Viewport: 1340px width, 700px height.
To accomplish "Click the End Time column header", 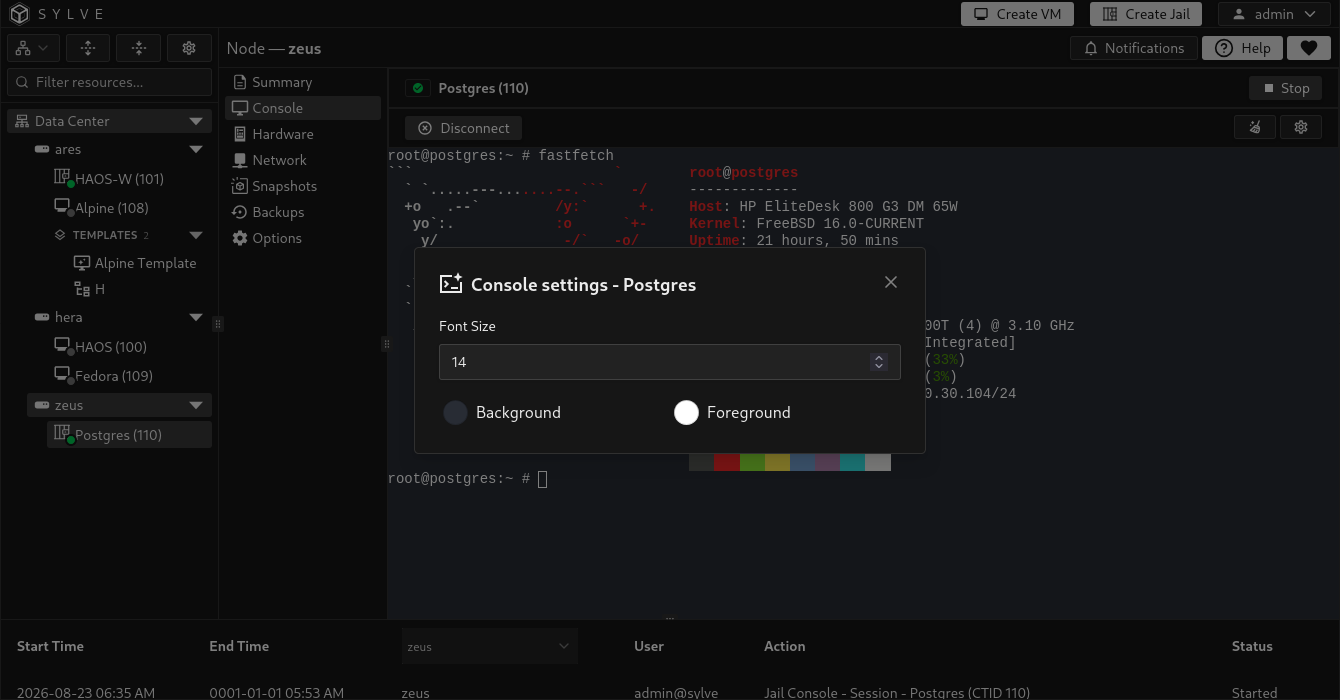I will (x=239, y=646).
